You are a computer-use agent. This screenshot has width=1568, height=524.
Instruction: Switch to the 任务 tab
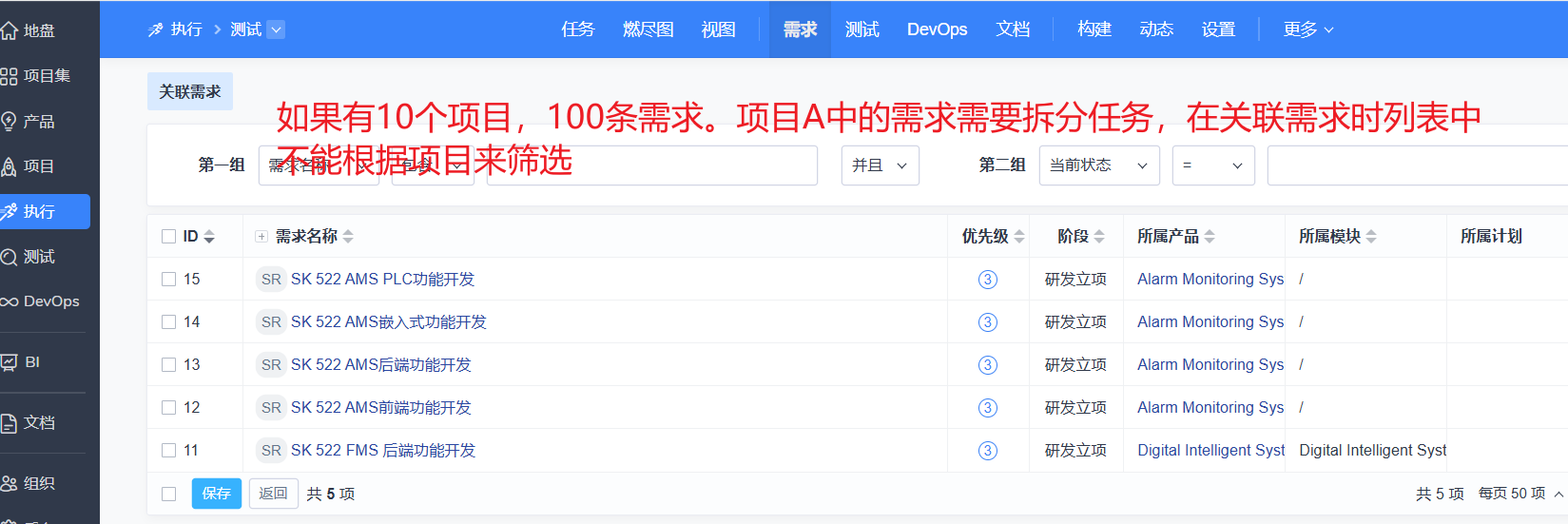pyautogui.click(x=578, y=29)
